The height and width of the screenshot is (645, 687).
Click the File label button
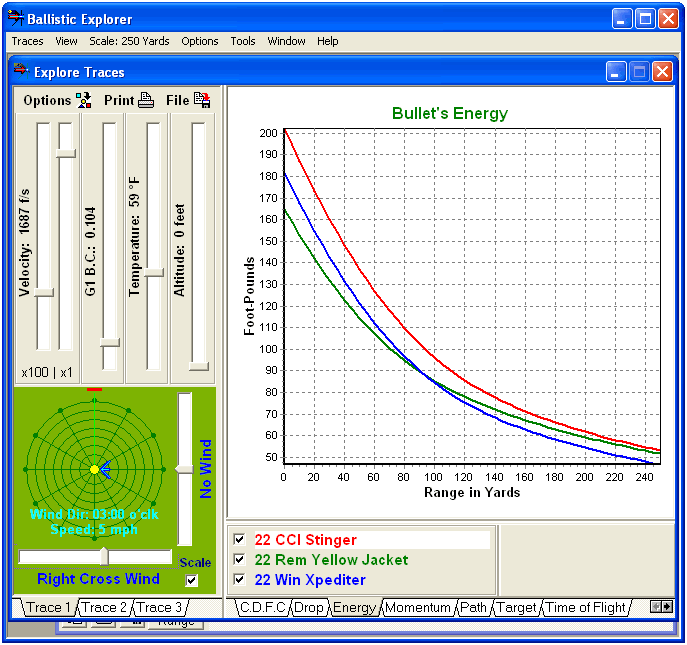tap(177, 100)
